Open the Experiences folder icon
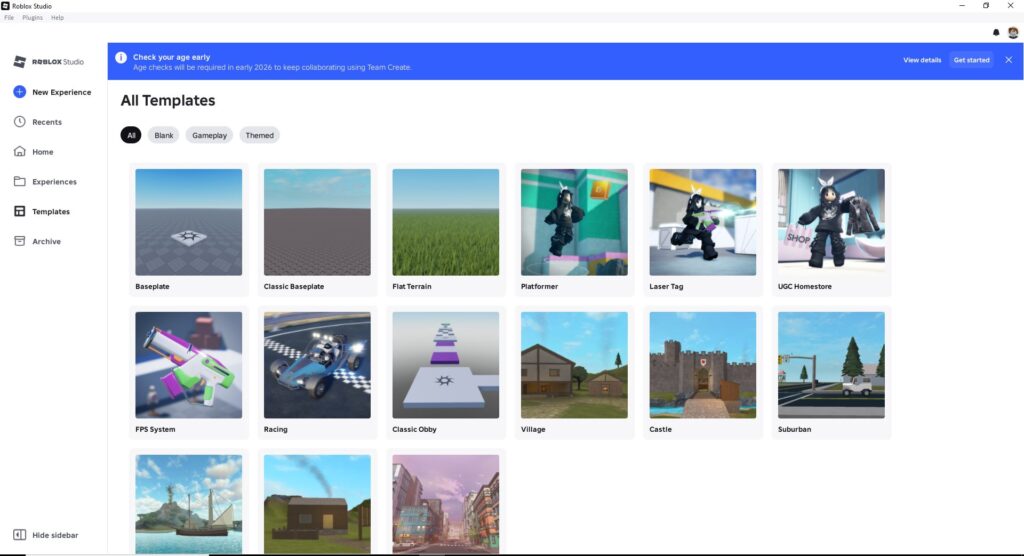 point(20,182)
